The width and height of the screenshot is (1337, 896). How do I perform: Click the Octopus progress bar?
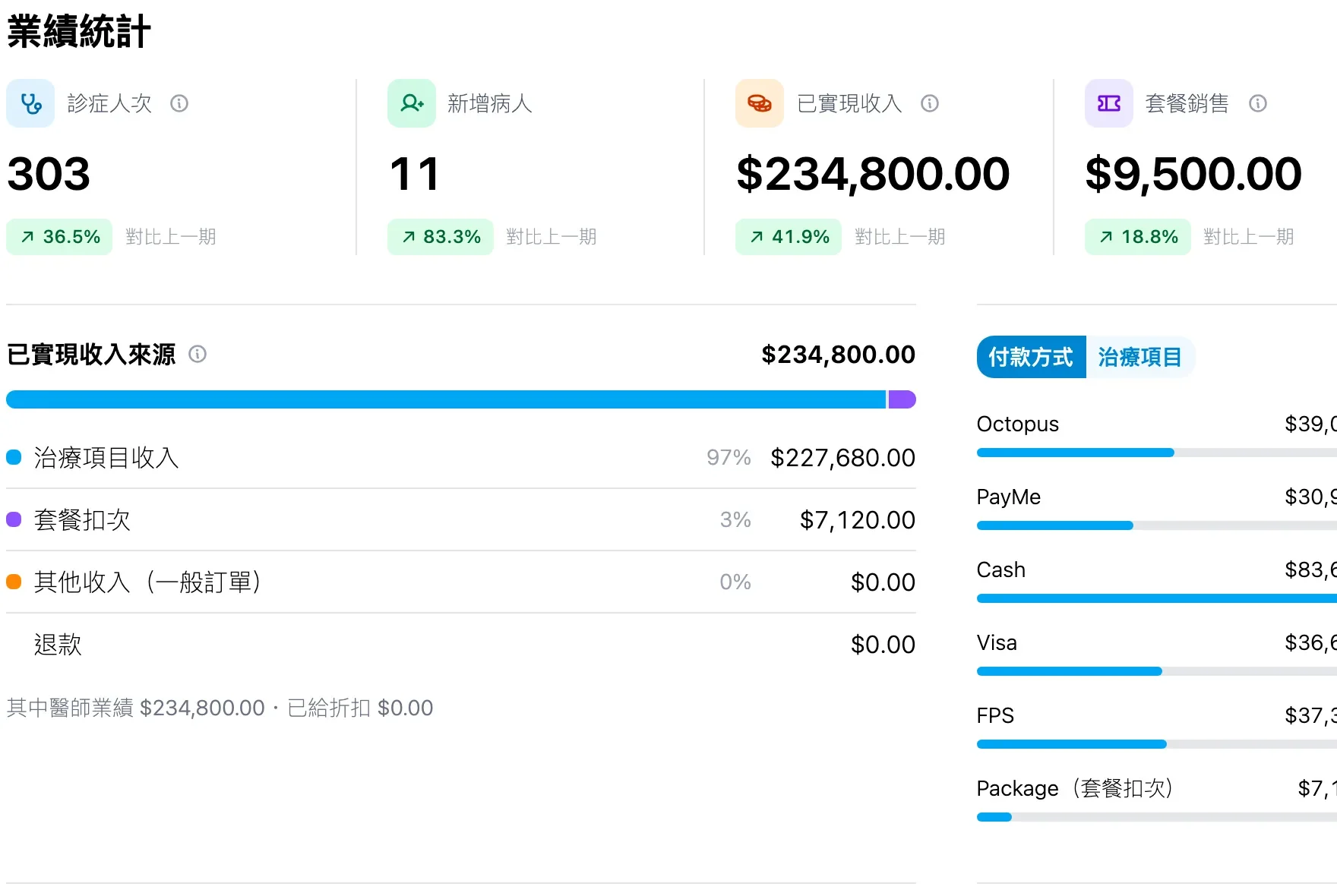1157,453
